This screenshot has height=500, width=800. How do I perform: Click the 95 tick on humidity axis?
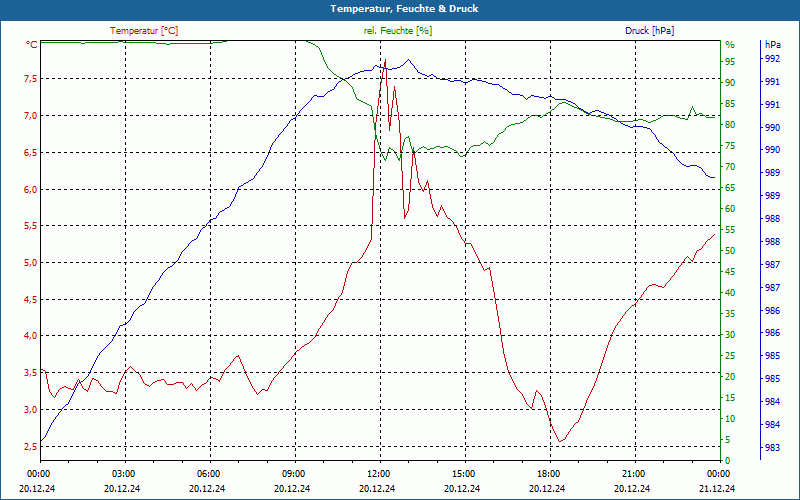[730, 62]
